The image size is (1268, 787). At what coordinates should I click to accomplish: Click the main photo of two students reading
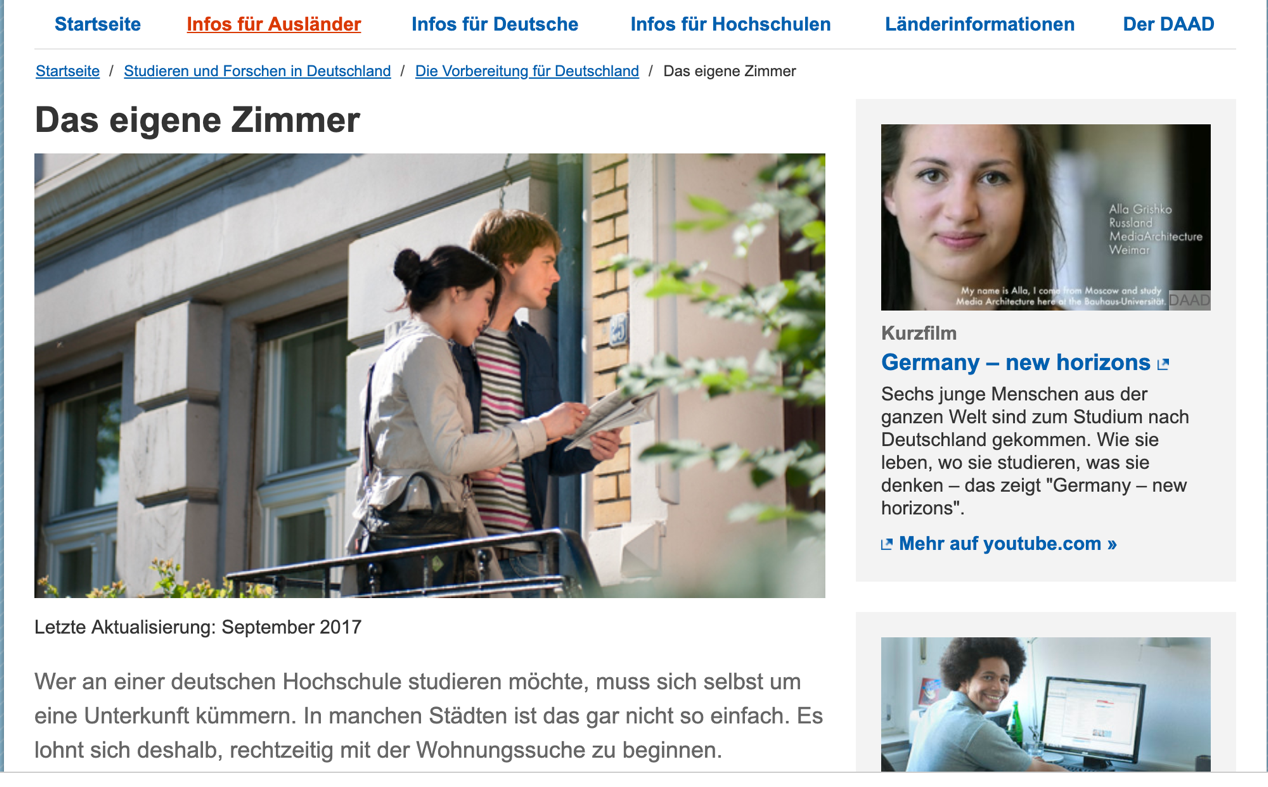pos(430,376)
